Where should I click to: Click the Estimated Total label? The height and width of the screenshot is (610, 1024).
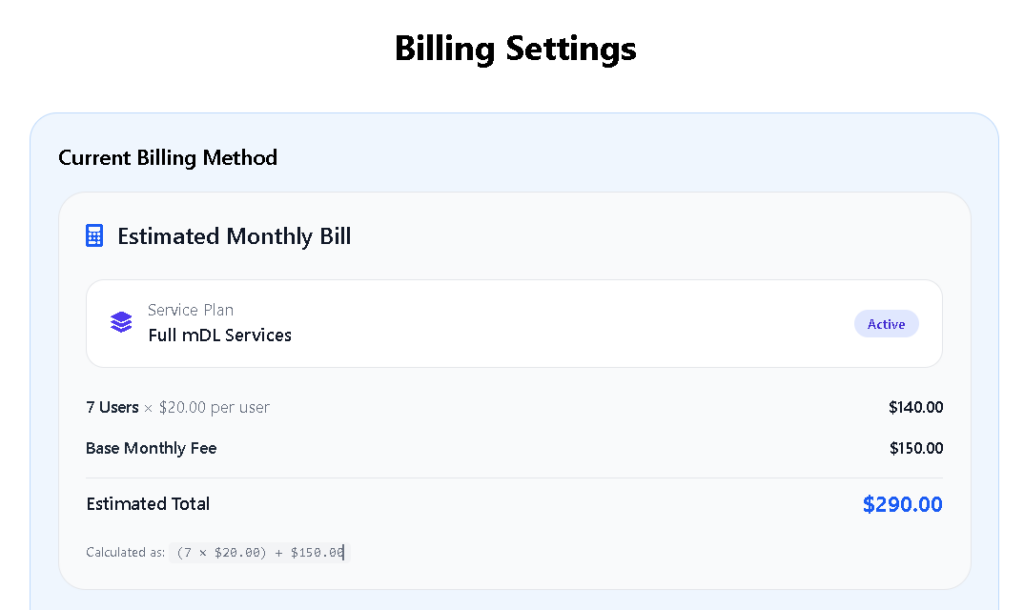[x=148, y=504]
